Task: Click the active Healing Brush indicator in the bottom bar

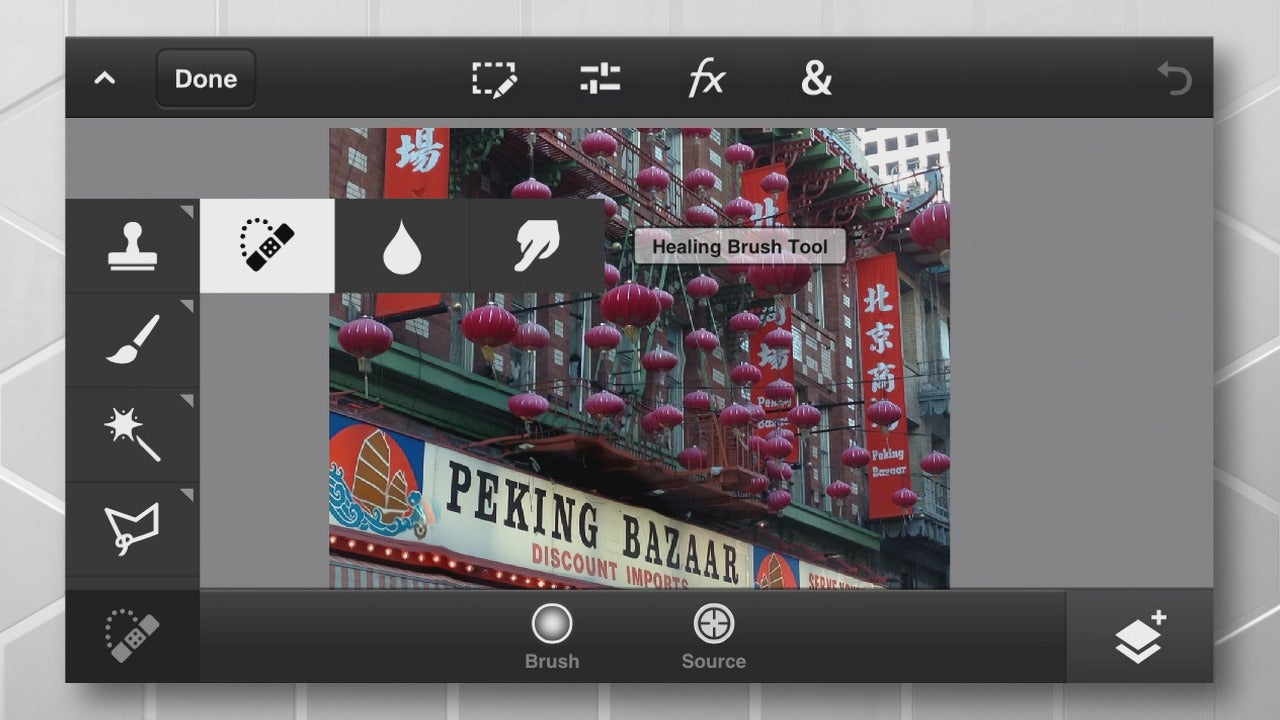Action: point(133,636)
